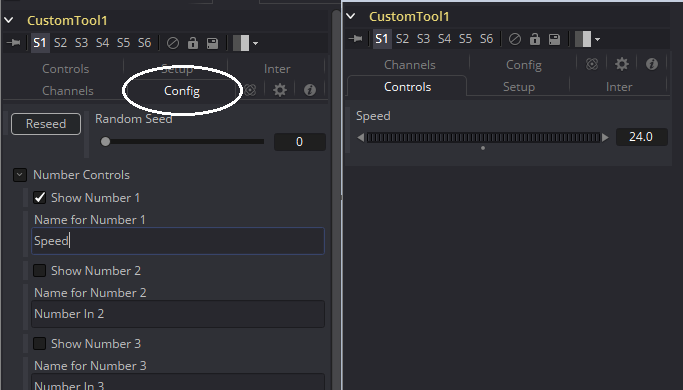Open the gear settings tab in right panel
The height and width of the screenshot is (390, 683).
[x=622, y=64]
